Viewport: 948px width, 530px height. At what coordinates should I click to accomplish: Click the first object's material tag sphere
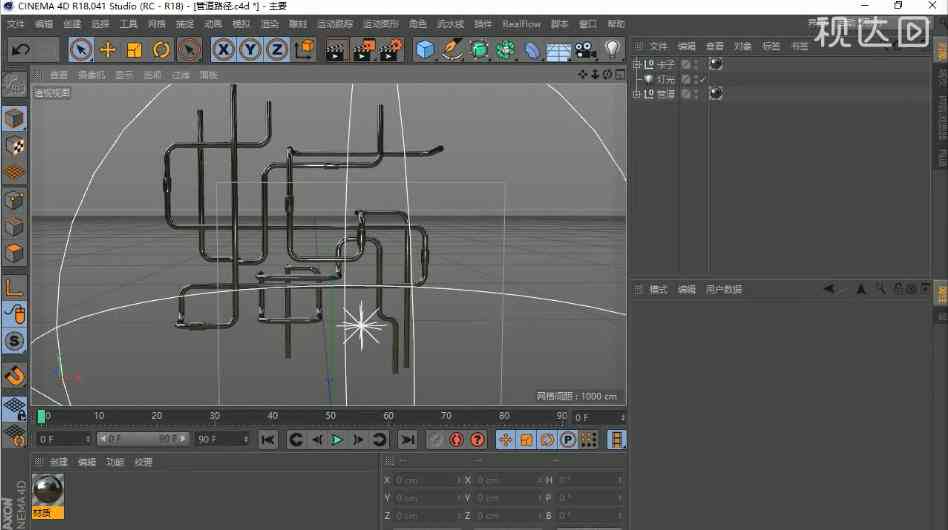tap(716, 63)
